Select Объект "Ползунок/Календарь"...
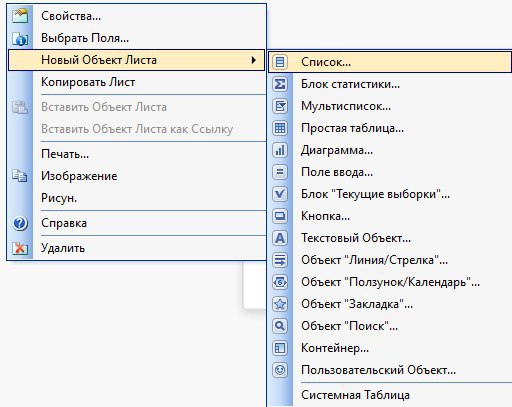 (x=390, y=282)
